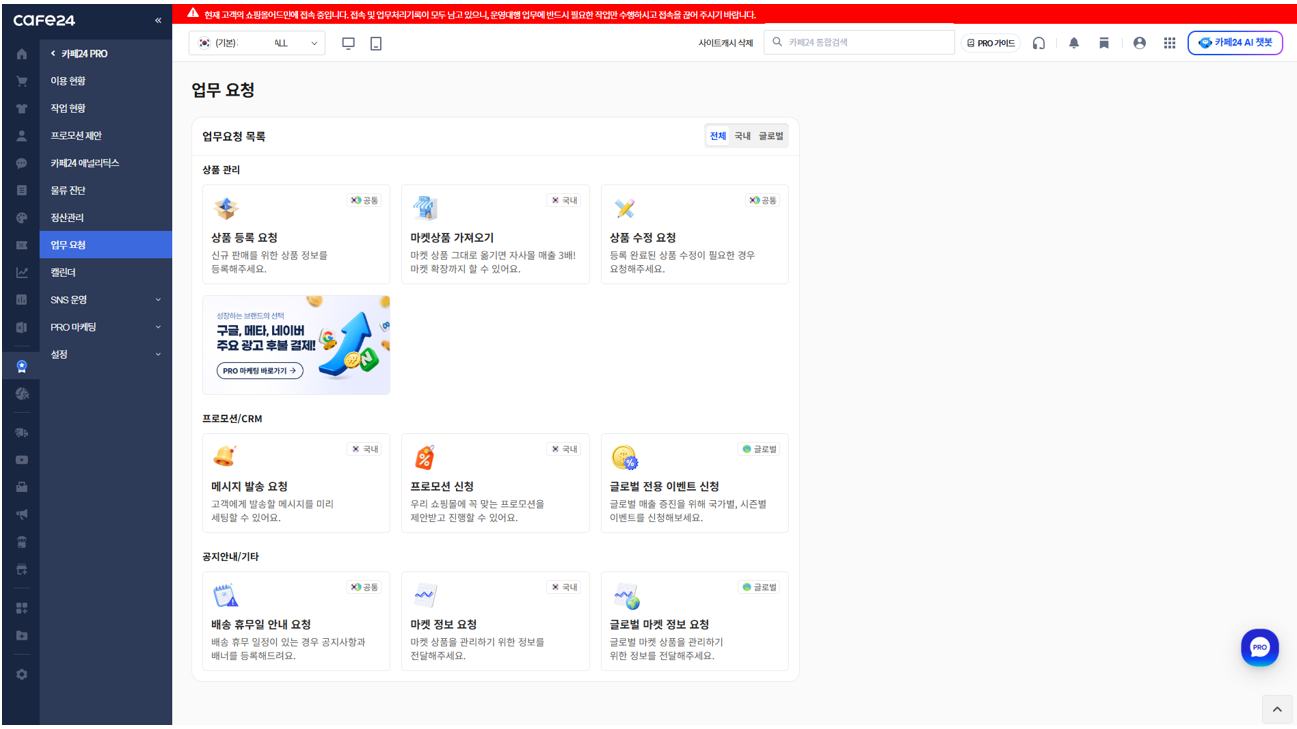The image size is (1297, 729).
Task: Expand the SNS 운영 sidebar menu
Action: coord(106,300)
